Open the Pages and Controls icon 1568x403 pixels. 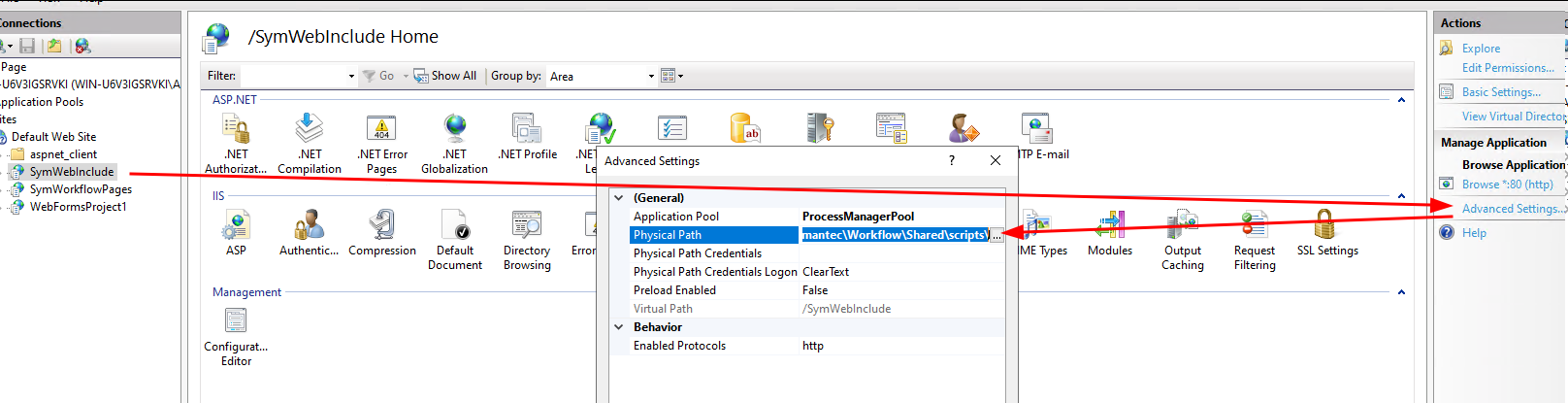pyautogui.click(x=891, y=129)
